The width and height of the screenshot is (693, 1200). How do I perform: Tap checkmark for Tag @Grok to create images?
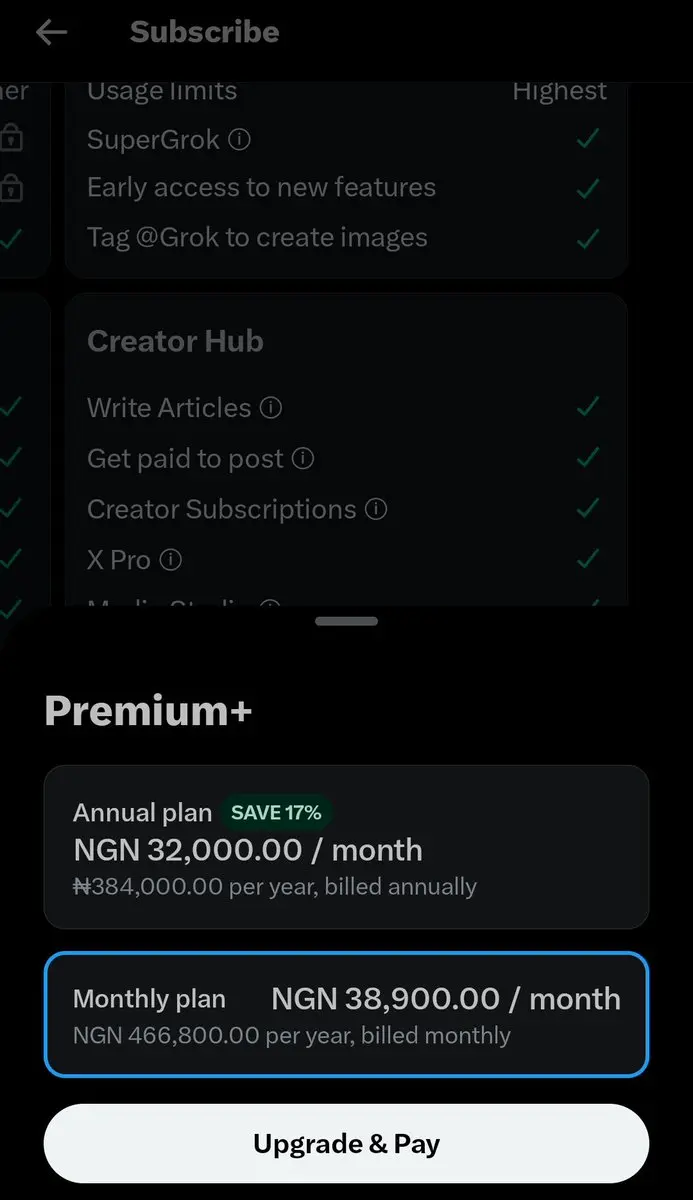tap(588, 239)
